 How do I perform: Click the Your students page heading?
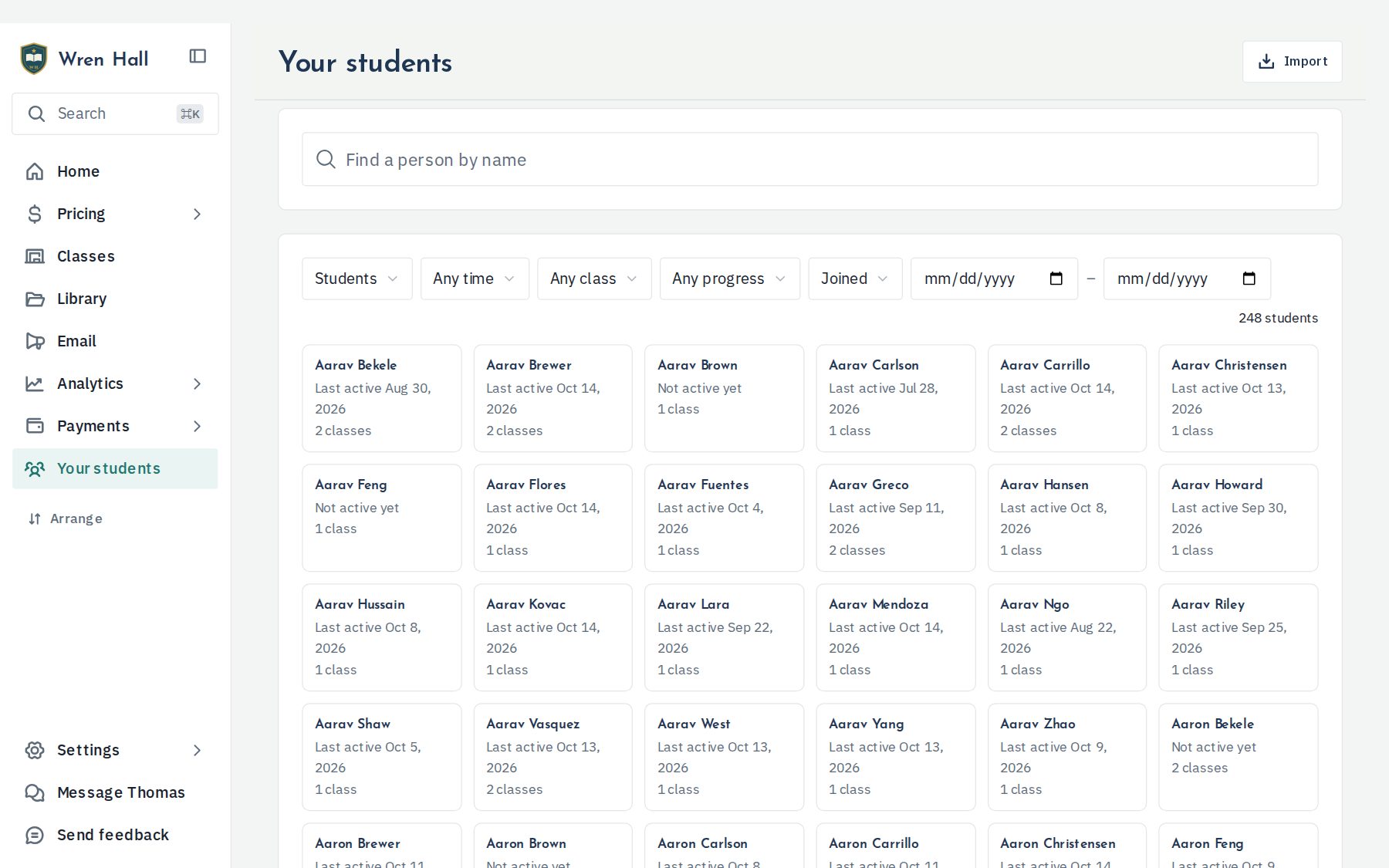tap(365, 62)
